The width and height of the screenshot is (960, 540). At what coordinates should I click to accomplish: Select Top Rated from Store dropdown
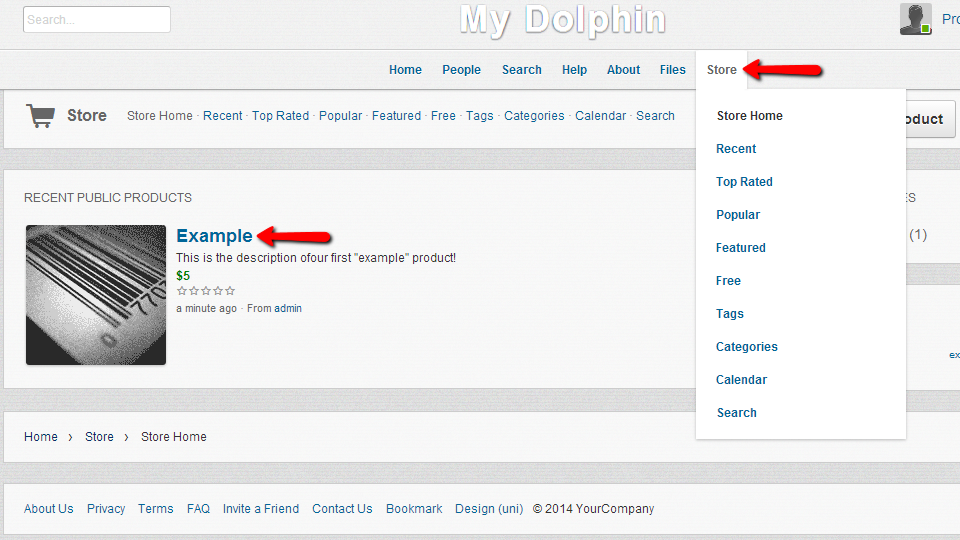pyautogui.click(x=744, y=182)
